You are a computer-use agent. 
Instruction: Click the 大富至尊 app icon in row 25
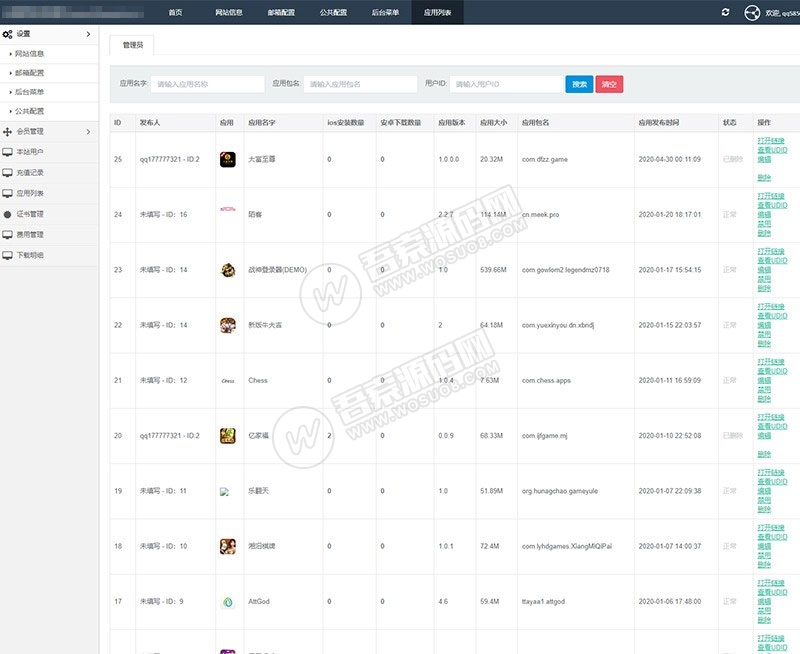[x=228, y=159]
